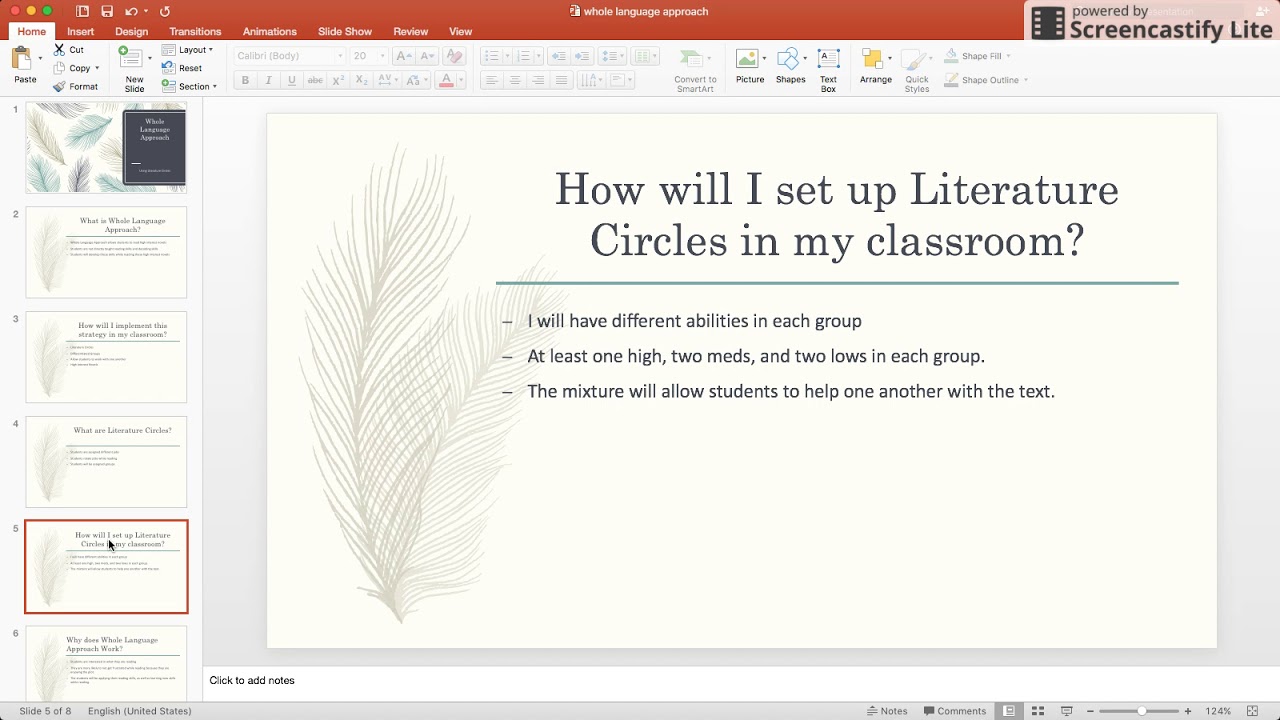Decrease the list indent level

pyautogui.click(x=558, y=56)
